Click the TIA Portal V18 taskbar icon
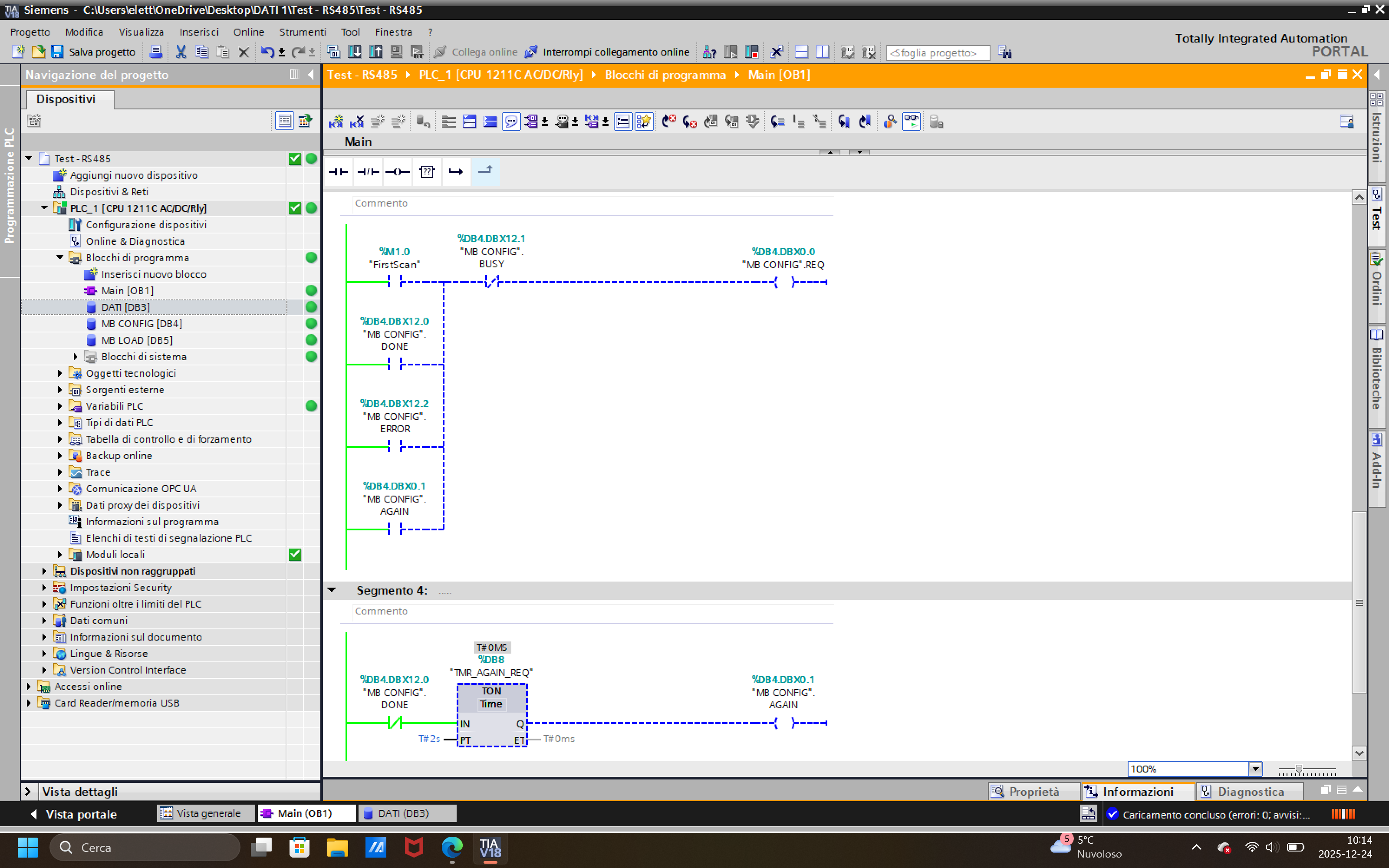Image resolution: width=1389 pixels, height=868 pixels. point(490,847)
